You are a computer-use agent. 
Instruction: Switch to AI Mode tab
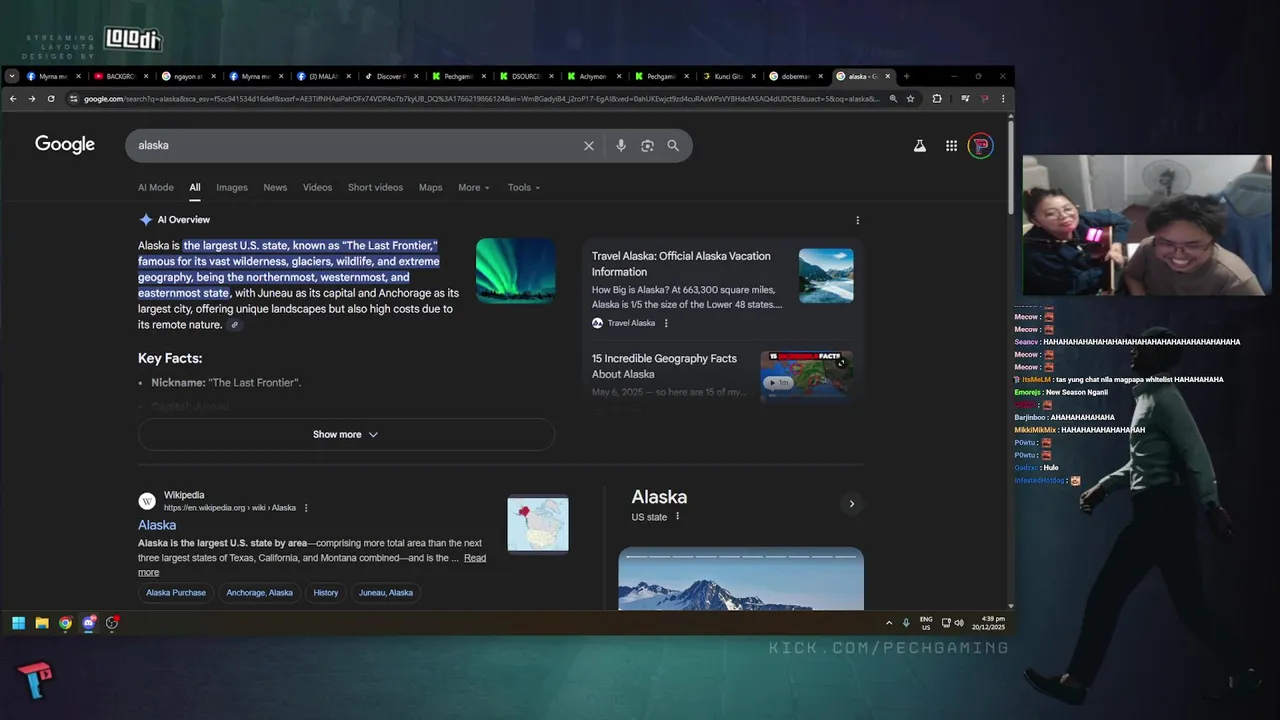156,188
